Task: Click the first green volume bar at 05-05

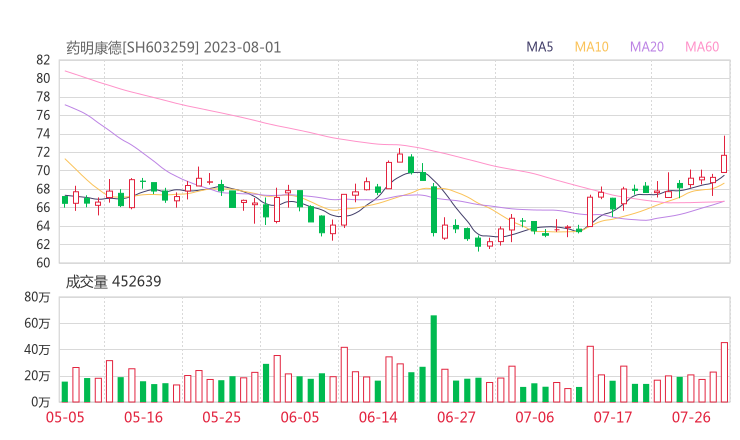Action: pos(65,392)
